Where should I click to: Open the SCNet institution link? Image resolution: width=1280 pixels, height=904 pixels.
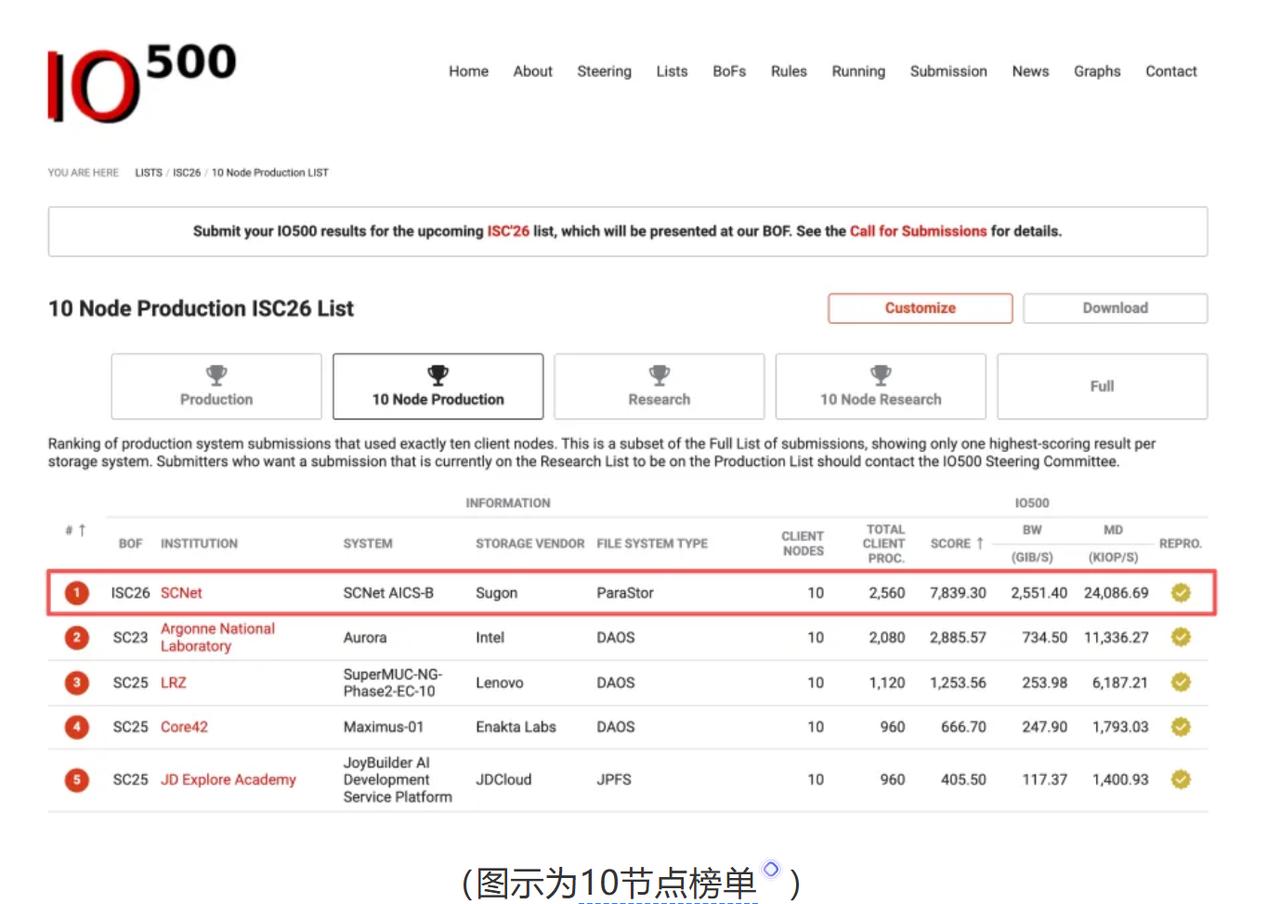tap(181, 593)
